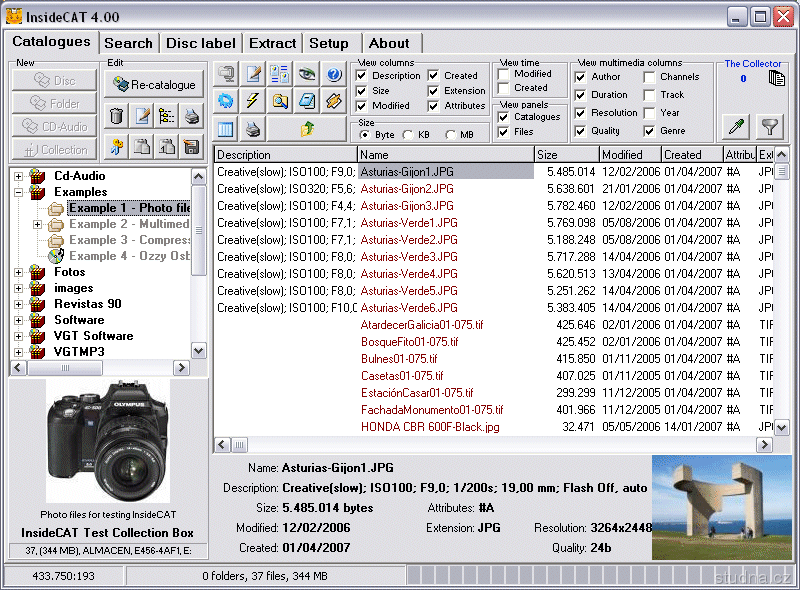The width and height of the screenshot is (800, 590).
Task: Sort the file list by Size column header
Action: 566,155
